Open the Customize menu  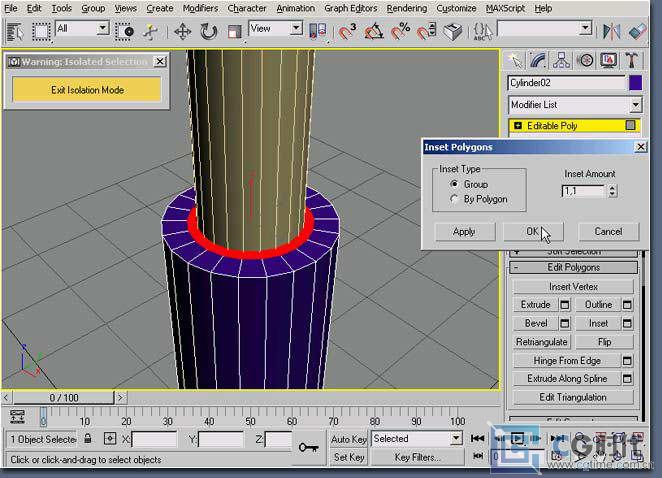(x=456, y=8)
